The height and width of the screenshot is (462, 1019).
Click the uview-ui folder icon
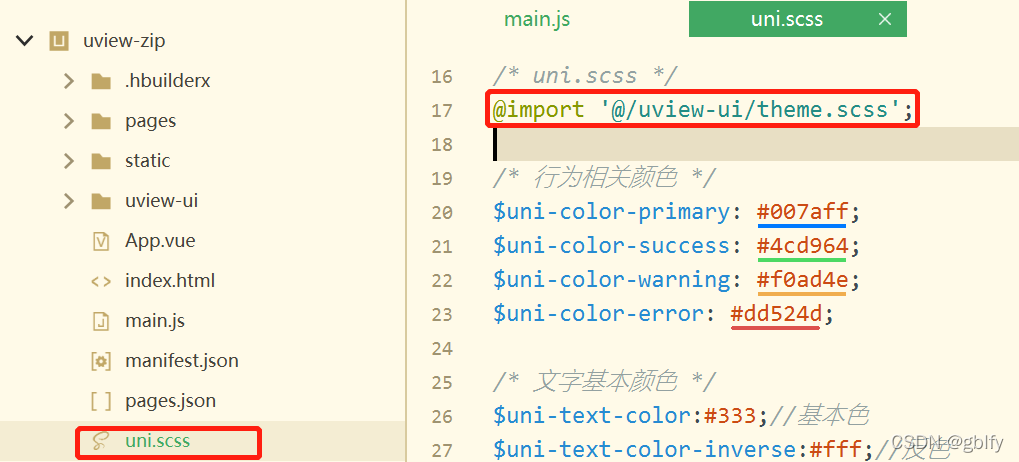point(101,201)
